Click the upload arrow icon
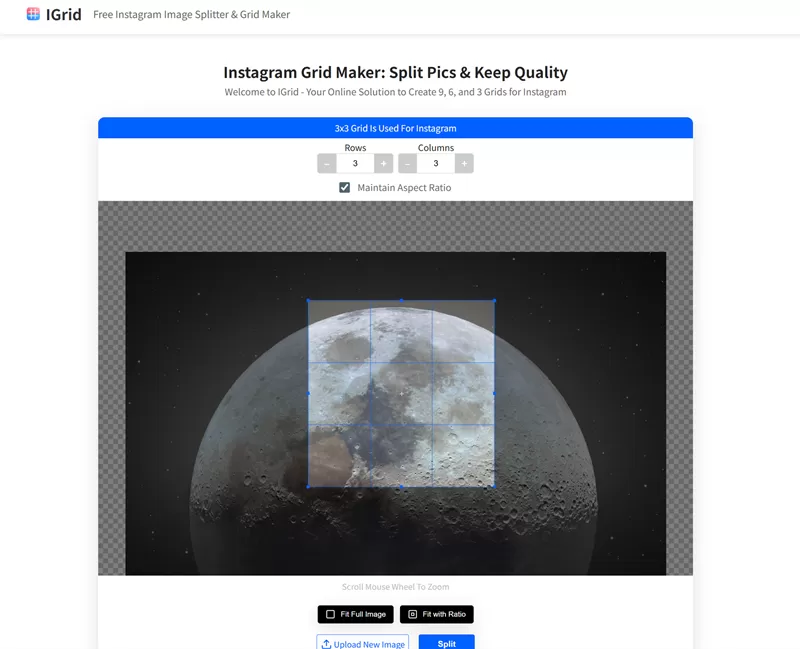Image resolution: width=800 pixels, height=649 pixels. click(x=327, y=644)
